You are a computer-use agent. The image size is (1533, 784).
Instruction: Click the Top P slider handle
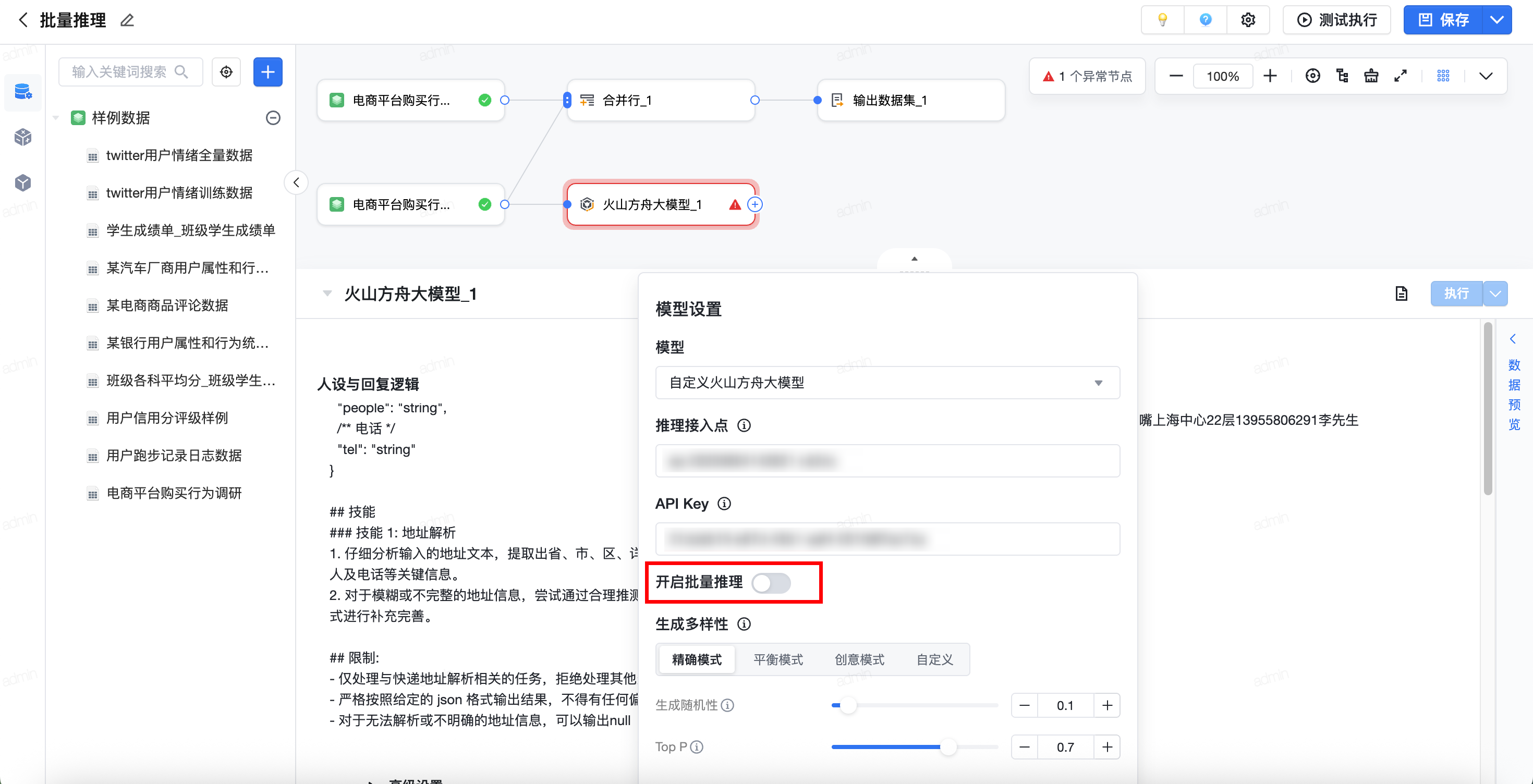948,747
